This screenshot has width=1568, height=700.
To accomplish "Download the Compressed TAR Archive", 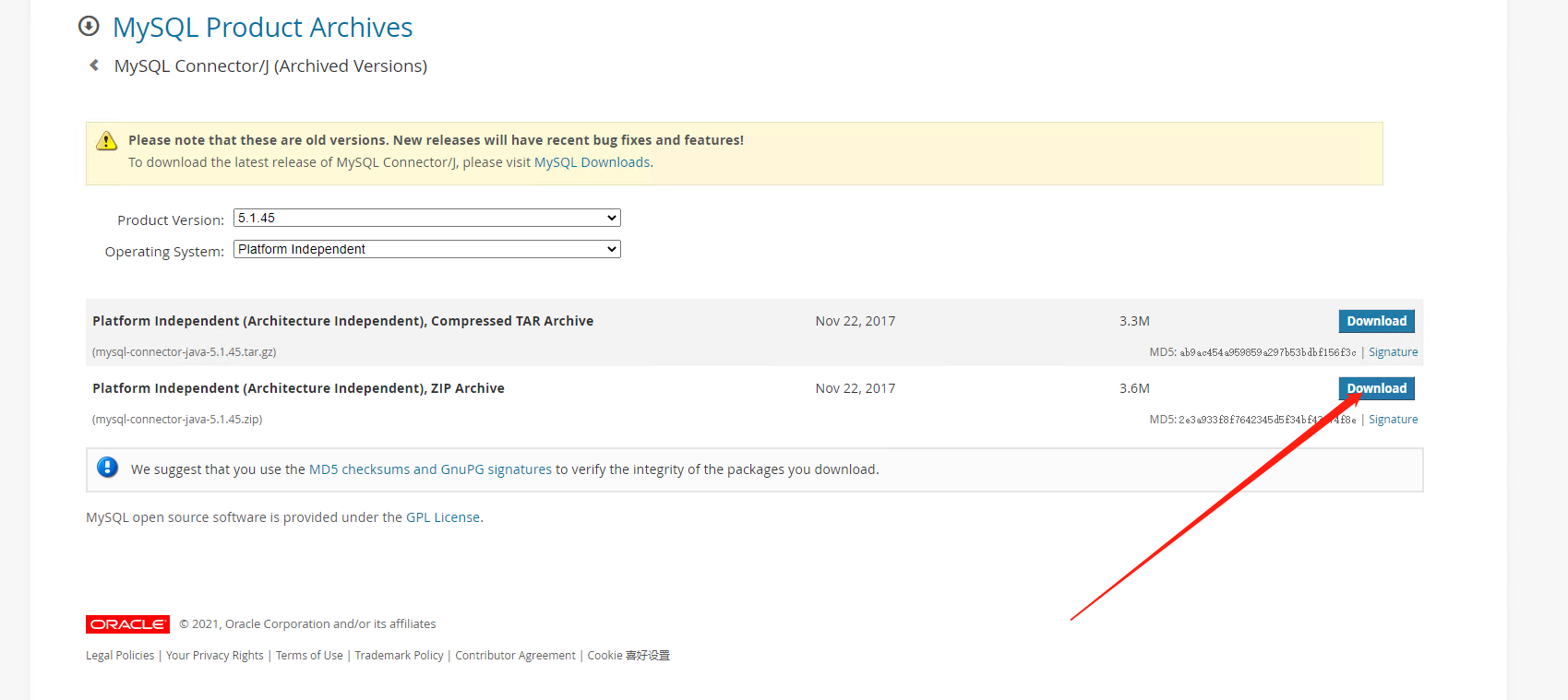I will tap(1376, 321).
